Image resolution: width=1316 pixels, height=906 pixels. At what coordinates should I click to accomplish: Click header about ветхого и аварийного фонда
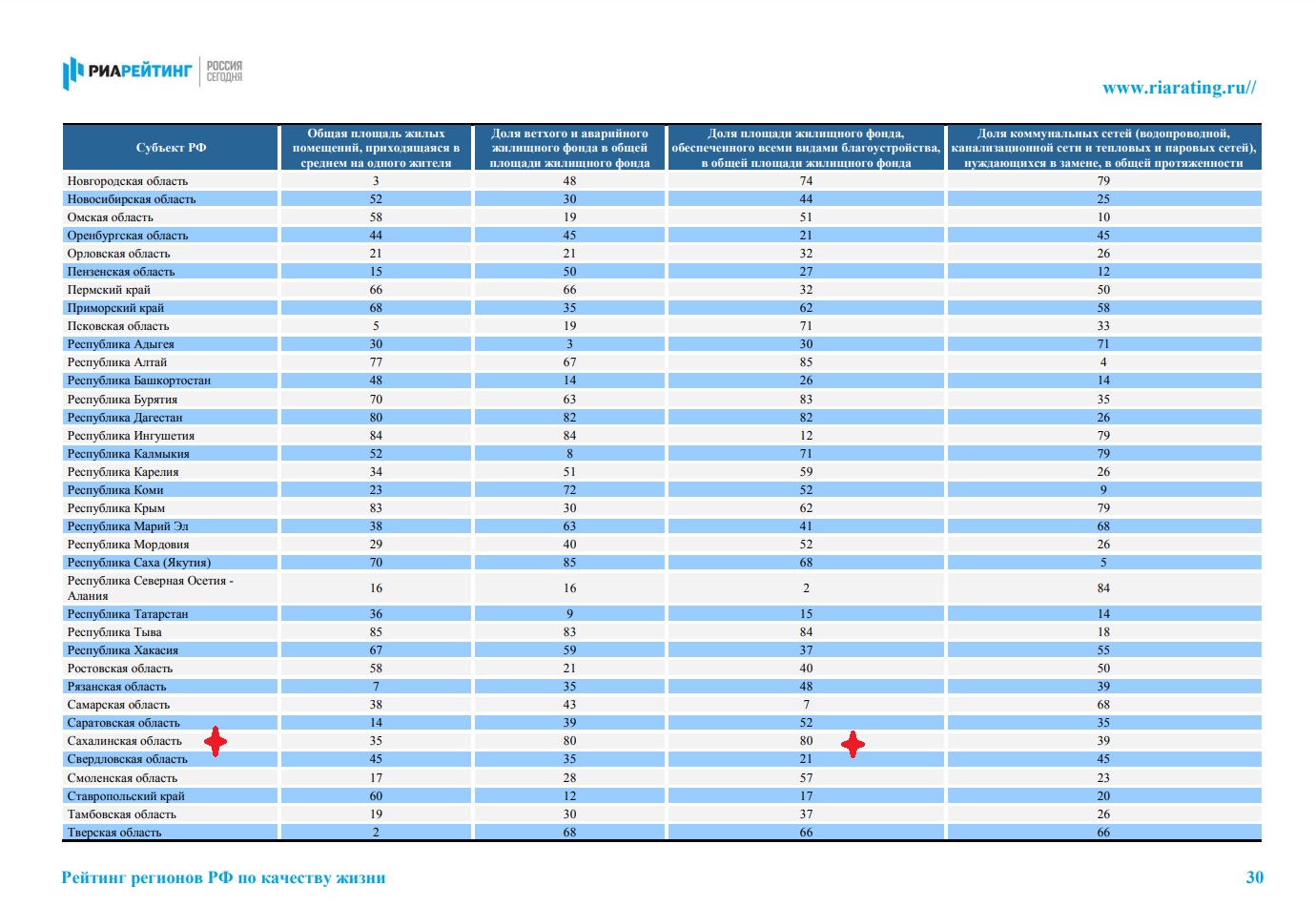(x=569, y=148)
